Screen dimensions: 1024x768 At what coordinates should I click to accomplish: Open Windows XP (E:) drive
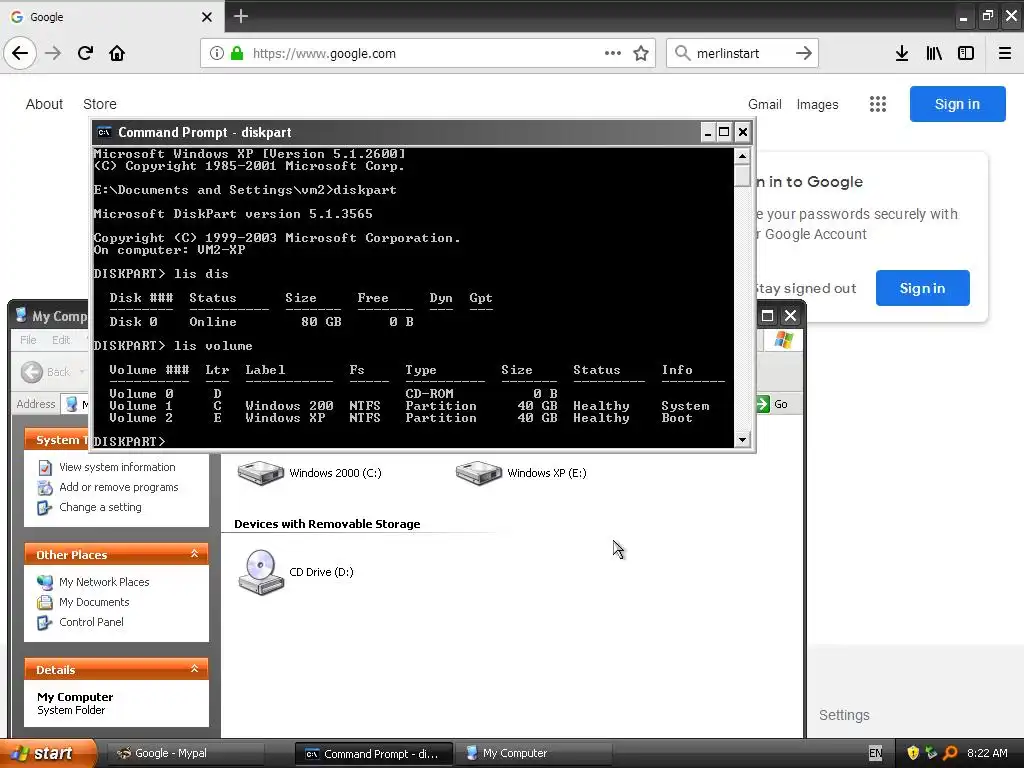click(521, 472)
